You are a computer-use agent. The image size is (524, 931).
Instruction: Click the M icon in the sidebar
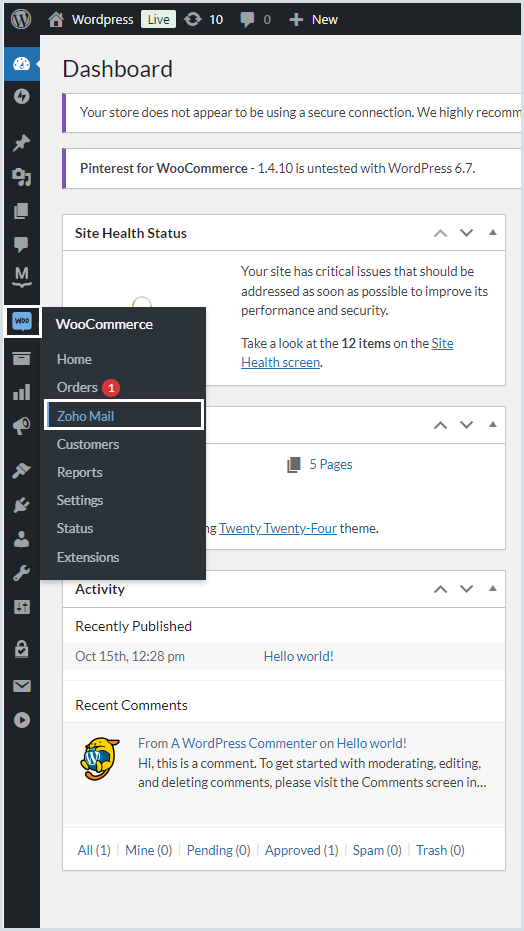tap(22, 276)
